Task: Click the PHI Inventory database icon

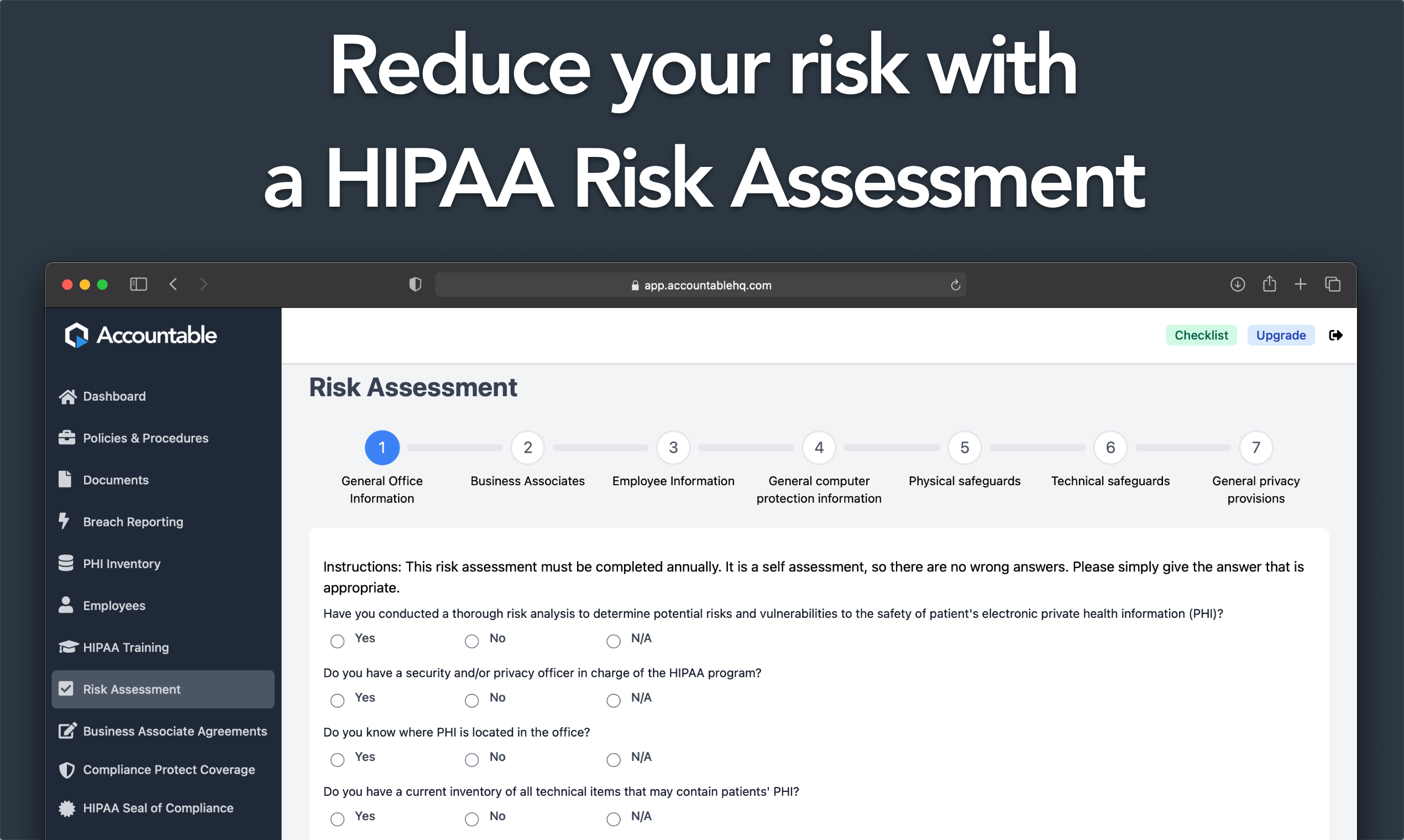Action: [x=66, y=563]
